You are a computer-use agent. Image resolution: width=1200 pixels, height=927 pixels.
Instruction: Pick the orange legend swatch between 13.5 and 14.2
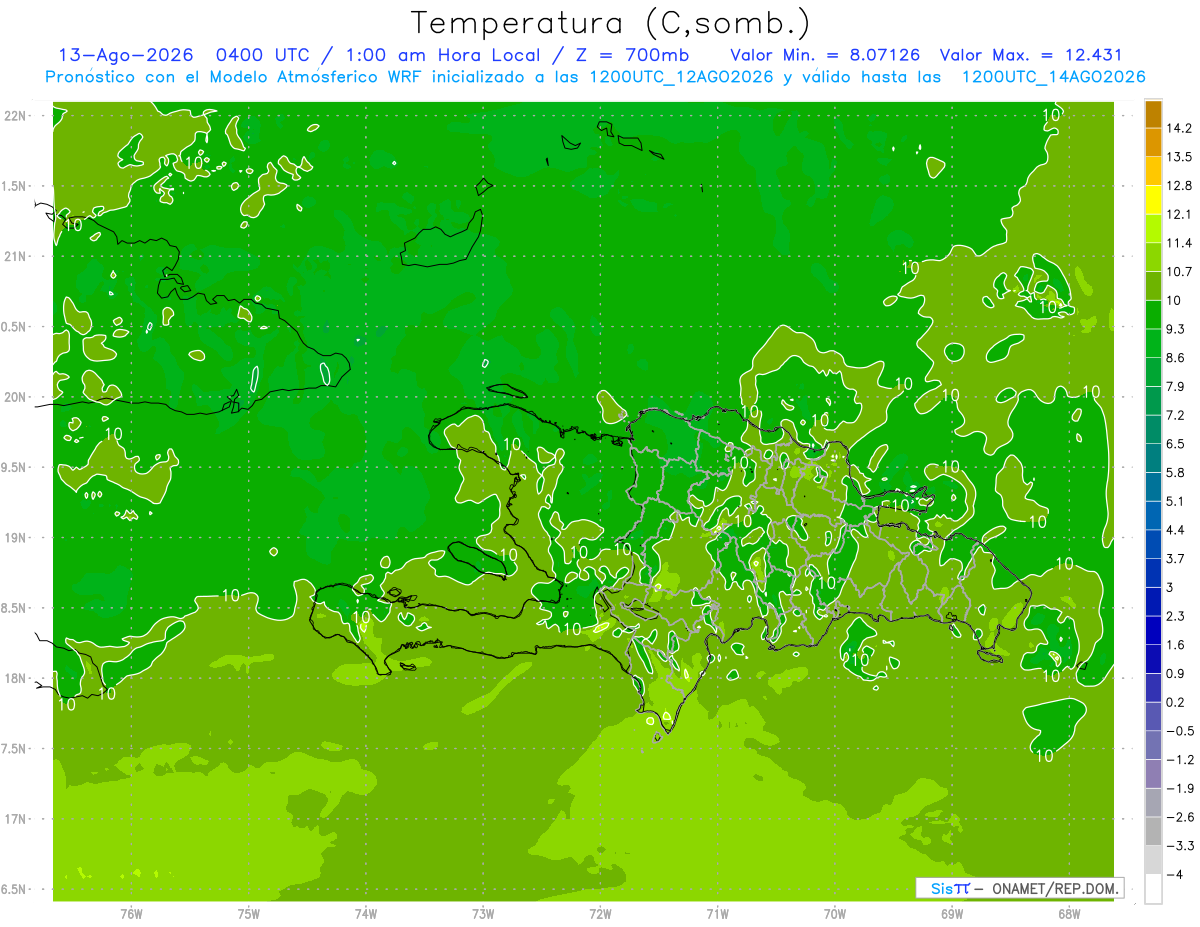(1153, 143)
